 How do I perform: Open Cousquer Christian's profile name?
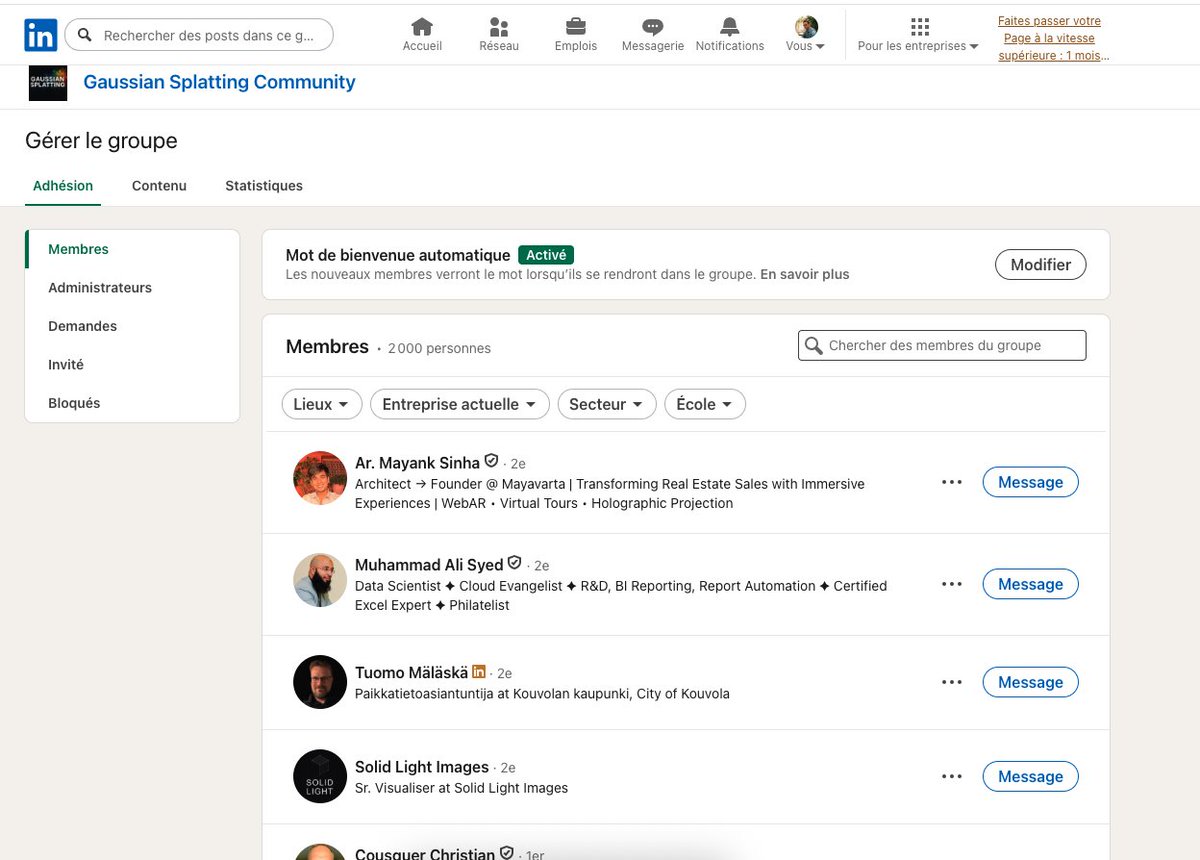pos(425,854)
